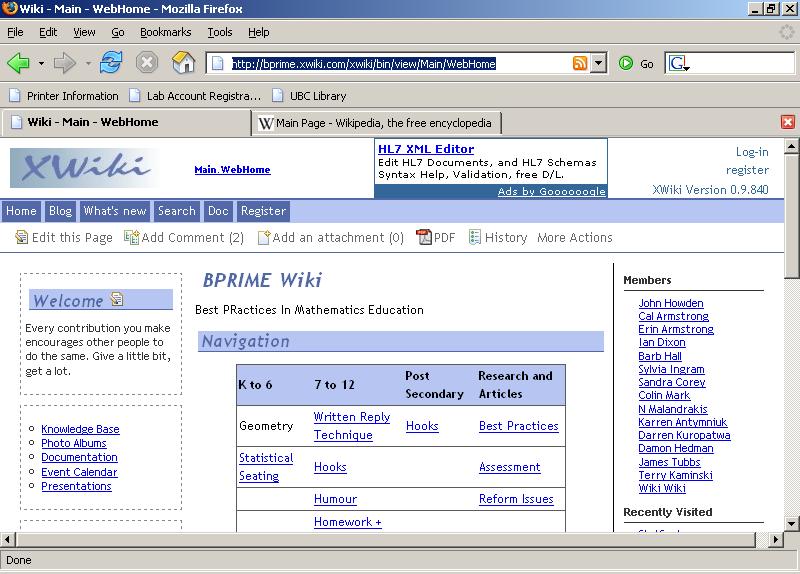Click the Google search engine icon
Image resolution: width=800 pixels, height=574 pixels.
click(679, 63)
